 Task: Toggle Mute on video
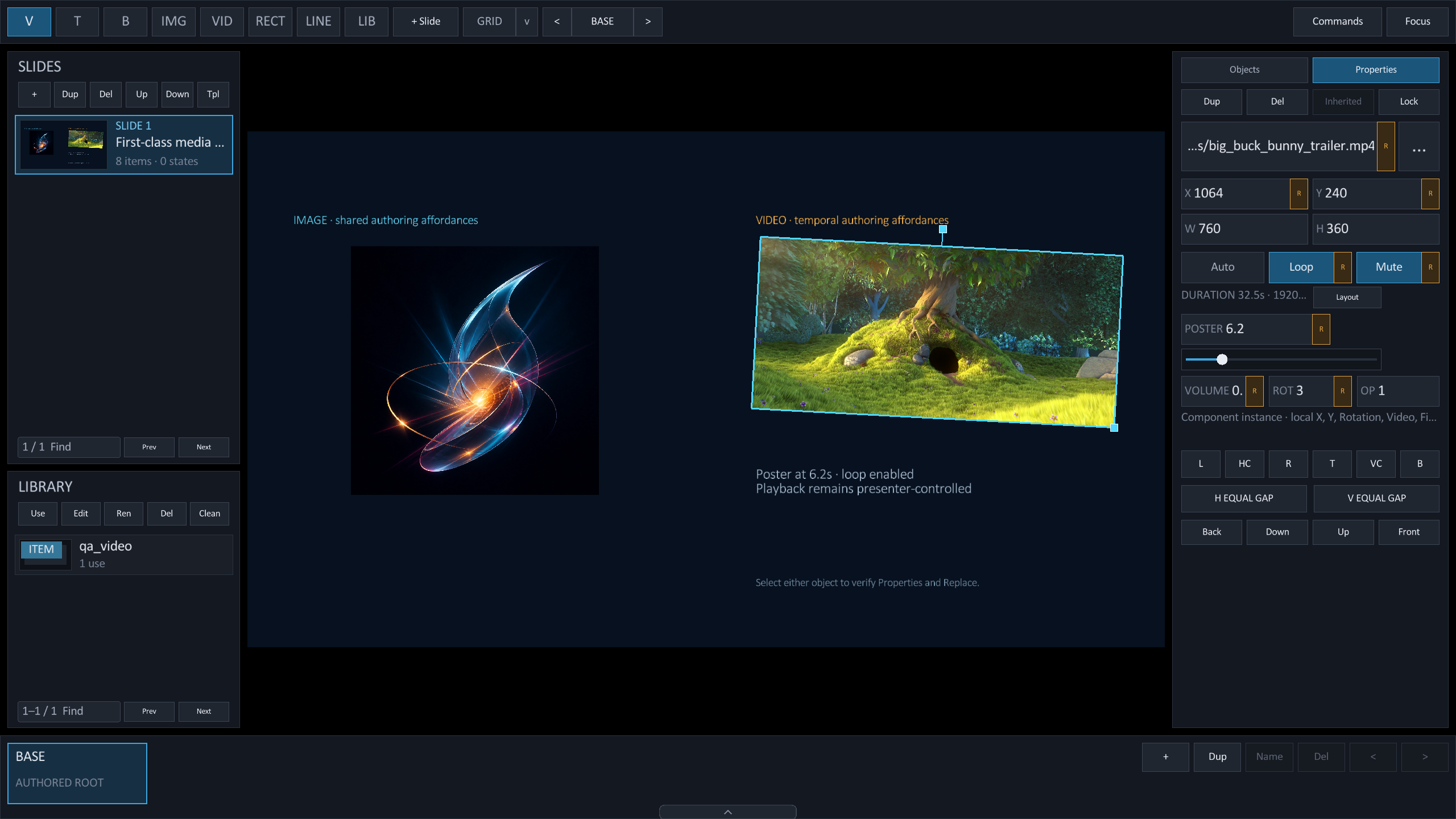[1389, 267]
